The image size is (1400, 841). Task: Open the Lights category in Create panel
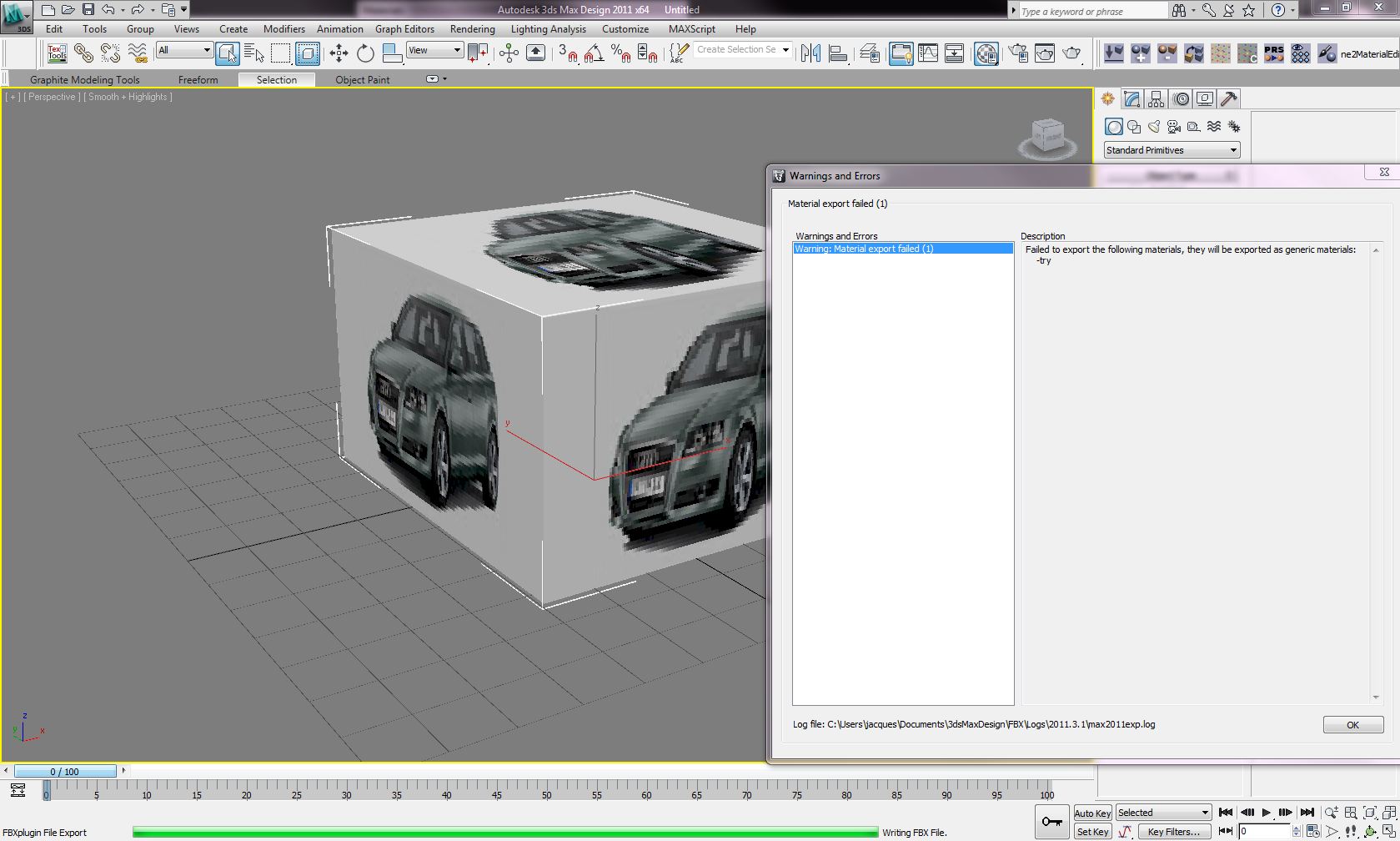coord(1154,126)
